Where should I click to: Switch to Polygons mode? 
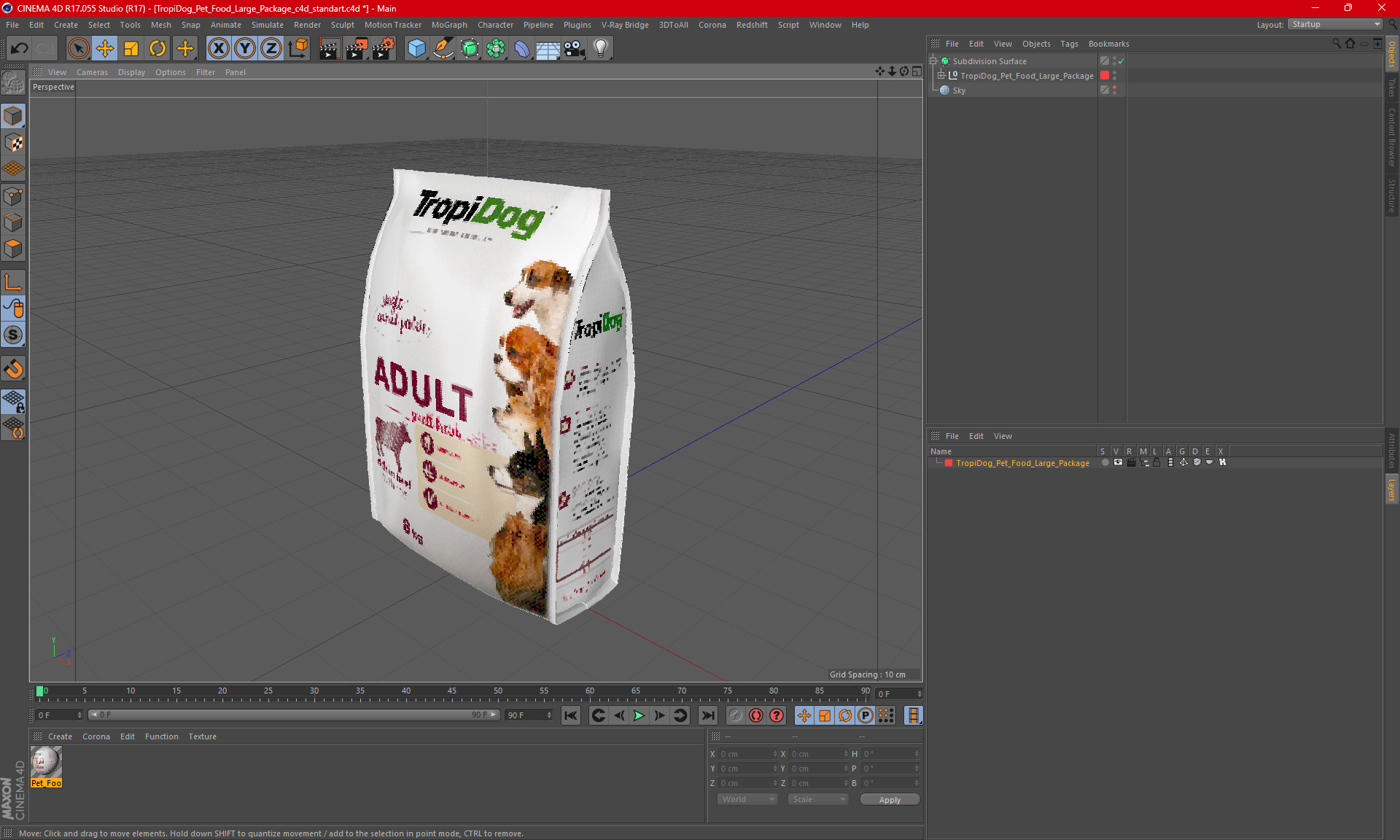click(13, 249)
